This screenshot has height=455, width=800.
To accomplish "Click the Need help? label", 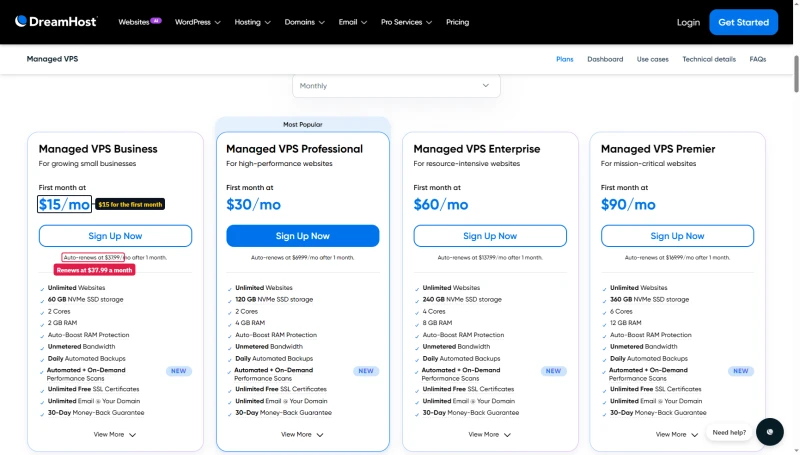I will point(729,432).
